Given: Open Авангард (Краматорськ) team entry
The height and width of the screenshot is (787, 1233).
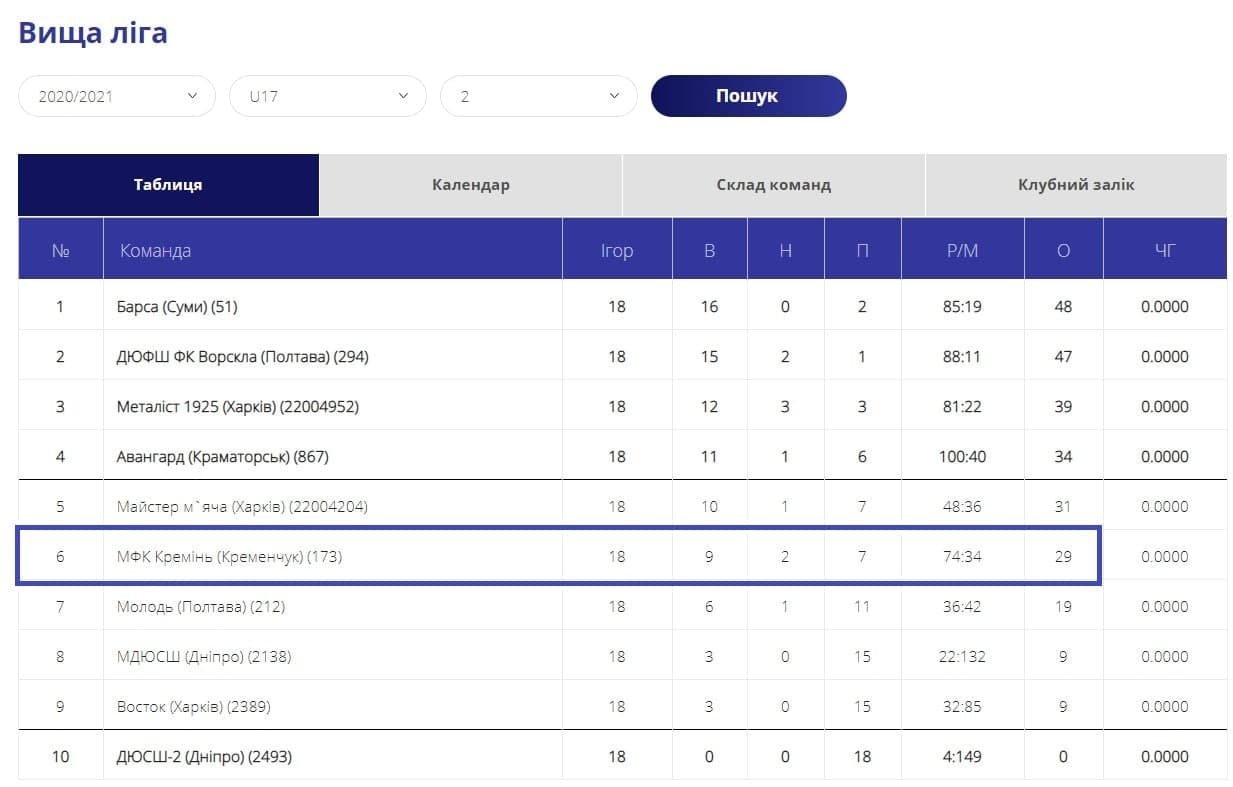Looking at the screenshot, I should click(x=222, y=457).
